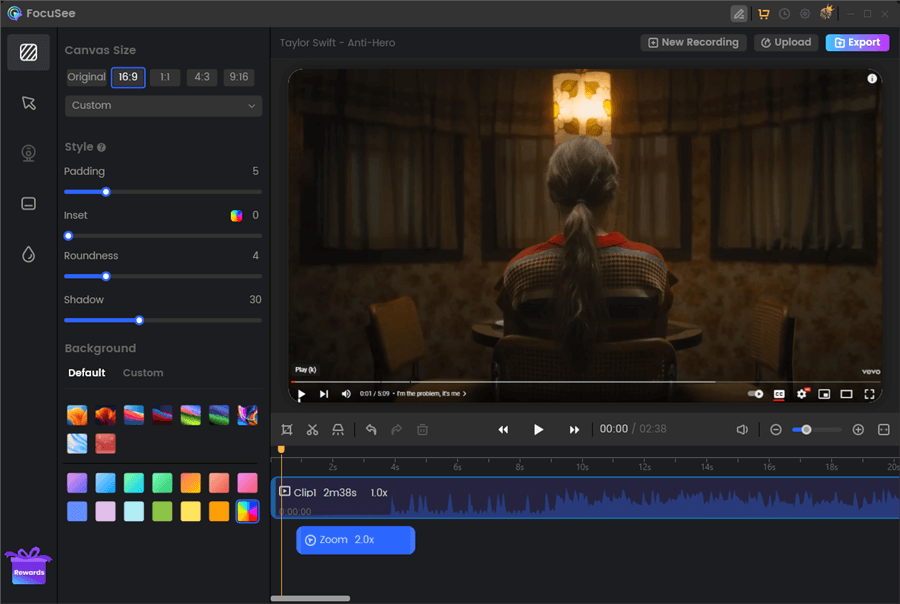This screenshot has height=604, width=900.
Task: Select the 9:16 canvas ratio
Action: pos(239,77)
